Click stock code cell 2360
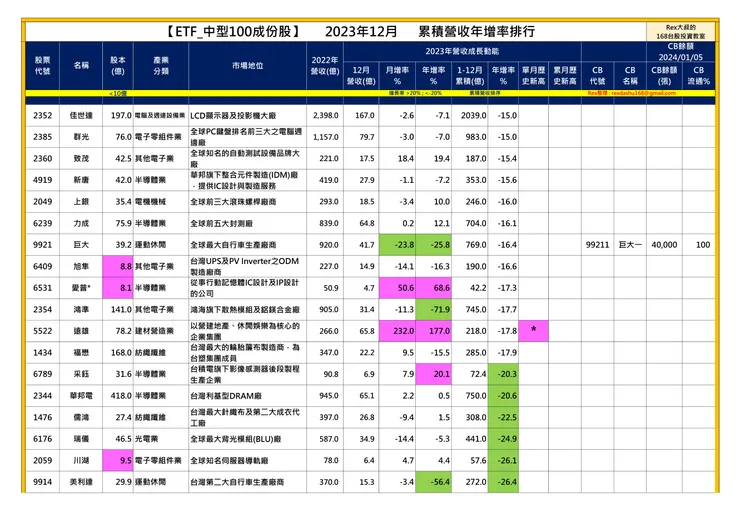This screenshot has width=740, height=523. 42,159
